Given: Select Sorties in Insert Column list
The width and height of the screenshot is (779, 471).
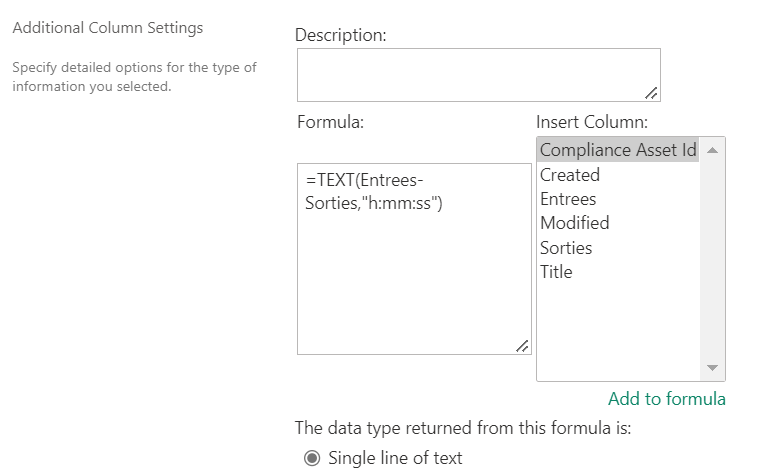Looking at the screenshot, I should tap(566, 247).
